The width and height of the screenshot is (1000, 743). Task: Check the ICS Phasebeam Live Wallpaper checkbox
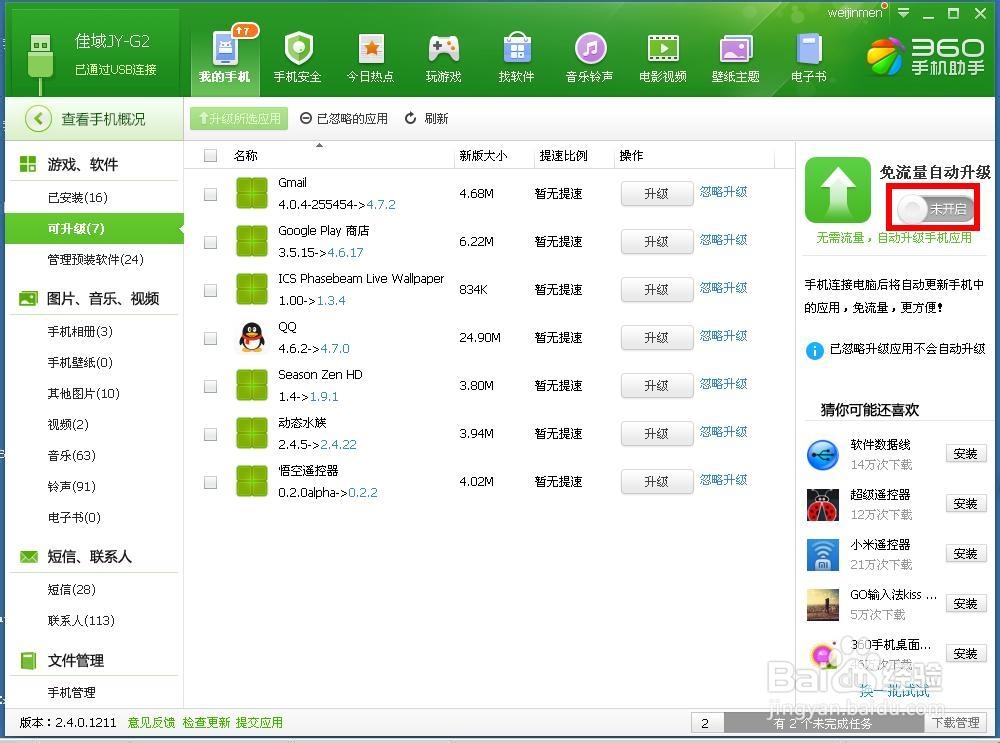(210, 290)
